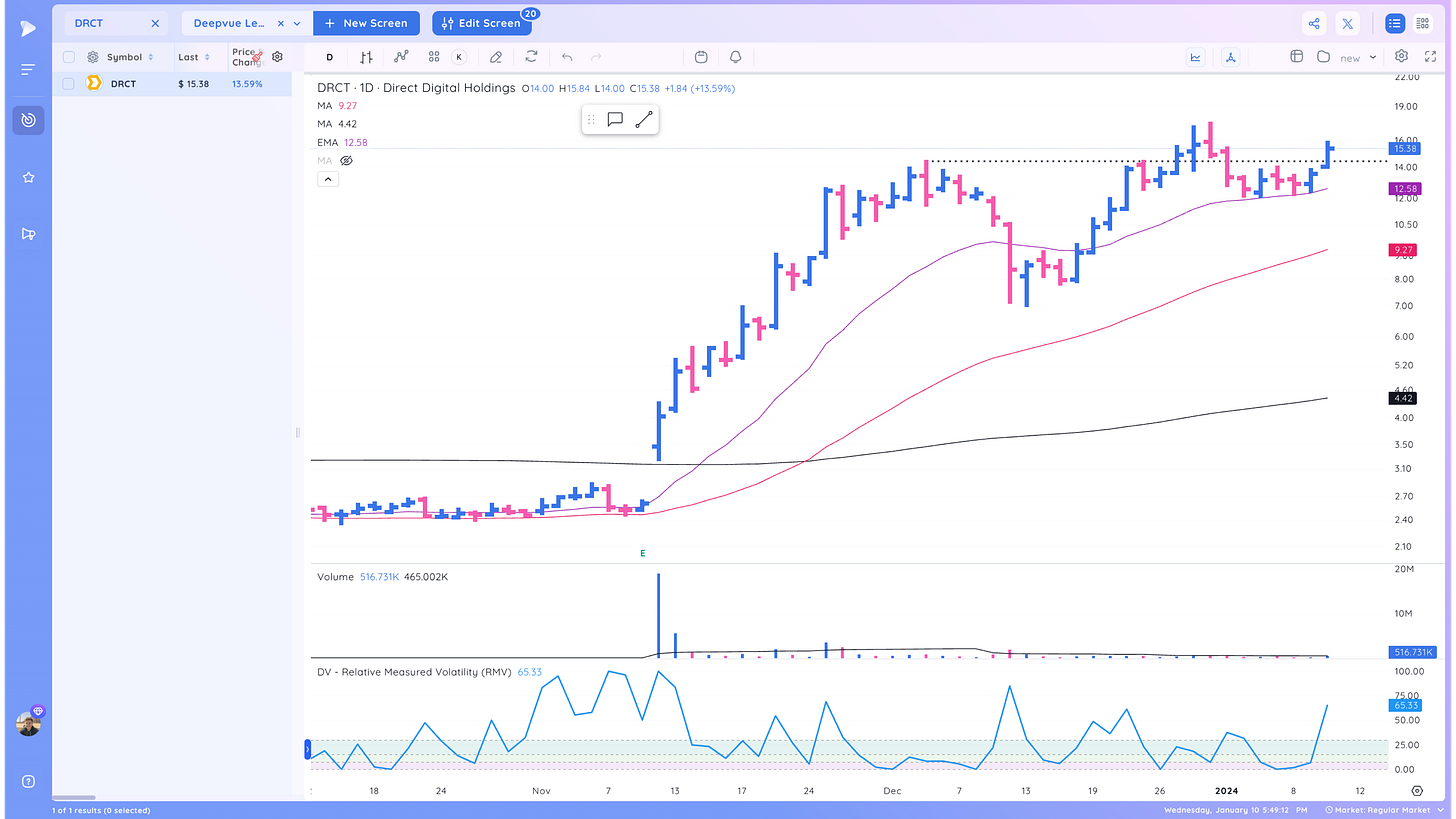Open chart settings gear icon
The width and height of the screenshot is (1456, 819).
1402,57
